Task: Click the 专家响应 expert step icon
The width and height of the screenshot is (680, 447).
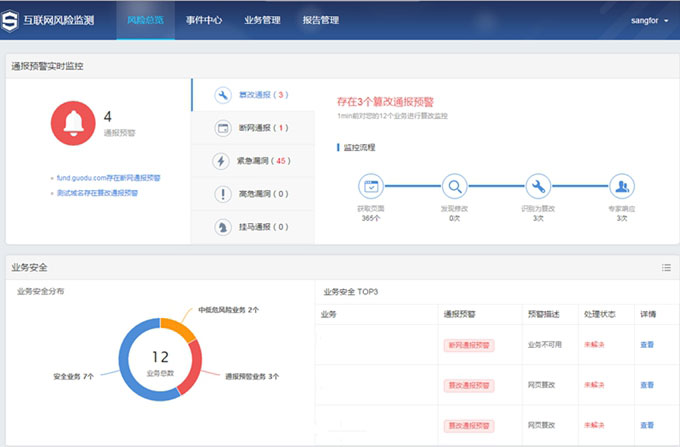Action: (622, 186)
